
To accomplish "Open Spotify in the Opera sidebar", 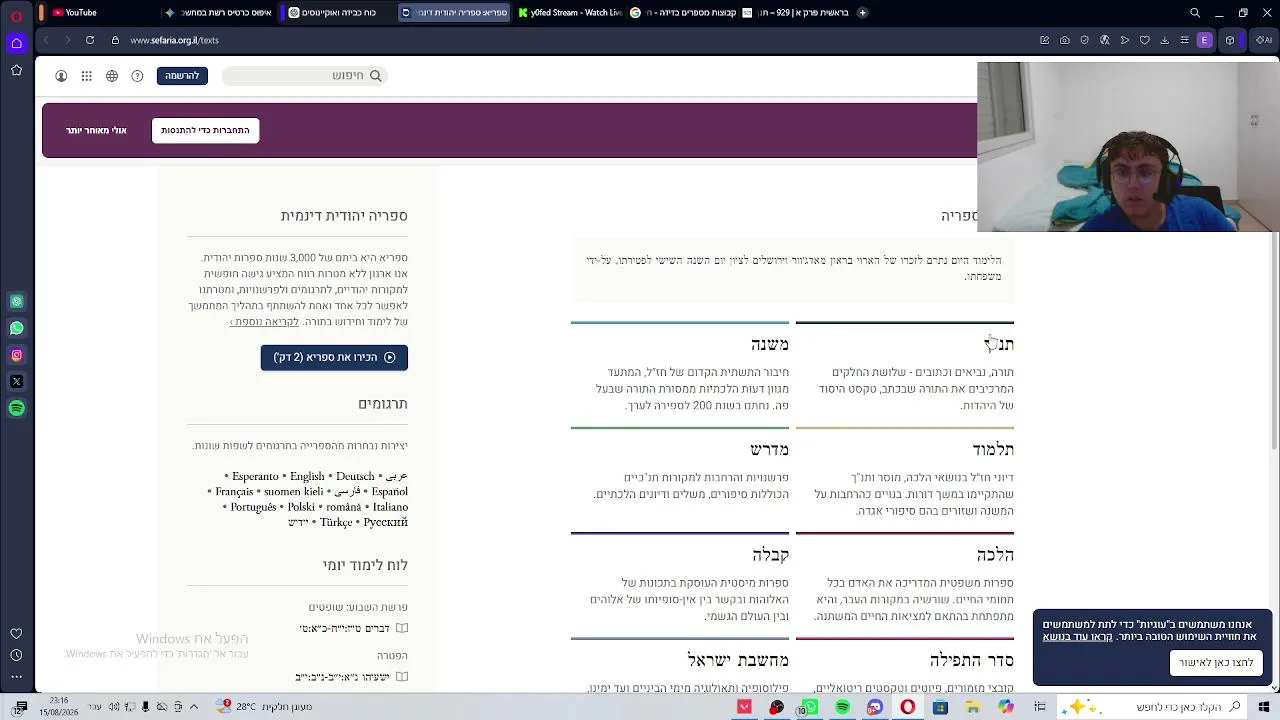I will tap(16, 408).
